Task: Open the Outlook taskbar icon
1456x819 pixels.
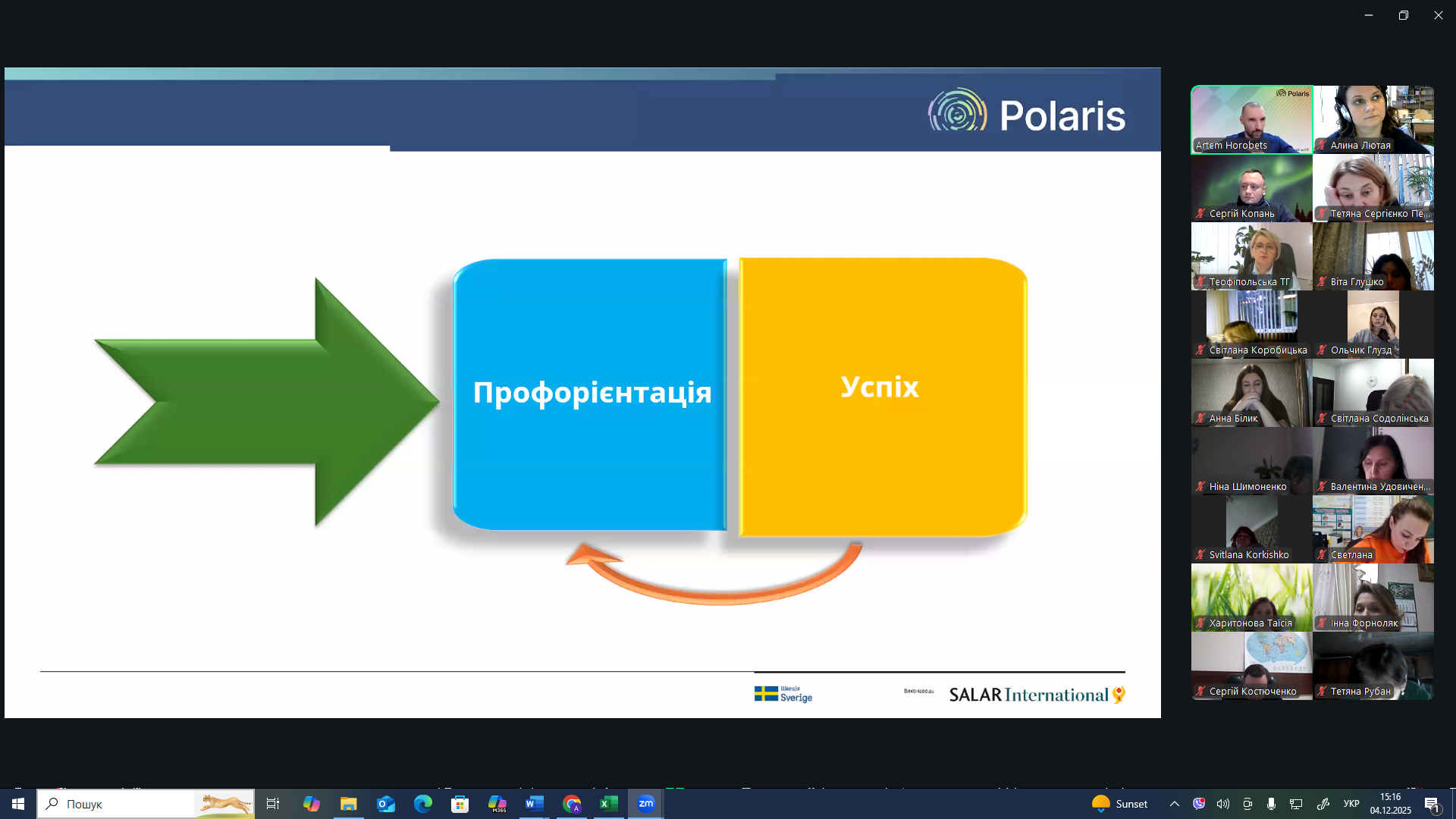Action: point(386,804)
